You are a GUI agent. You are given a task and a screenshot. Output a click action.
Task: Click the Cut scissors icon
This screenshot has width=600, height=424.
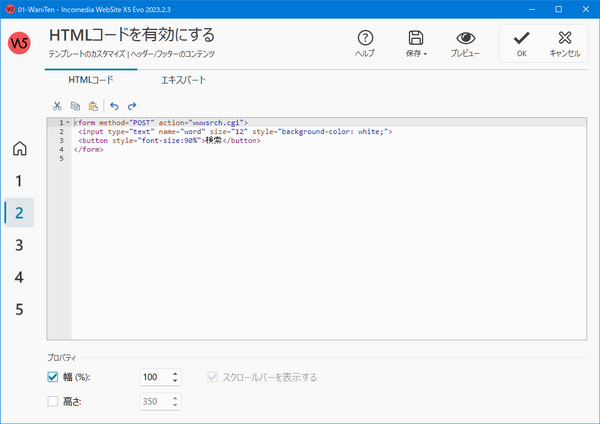57,106
